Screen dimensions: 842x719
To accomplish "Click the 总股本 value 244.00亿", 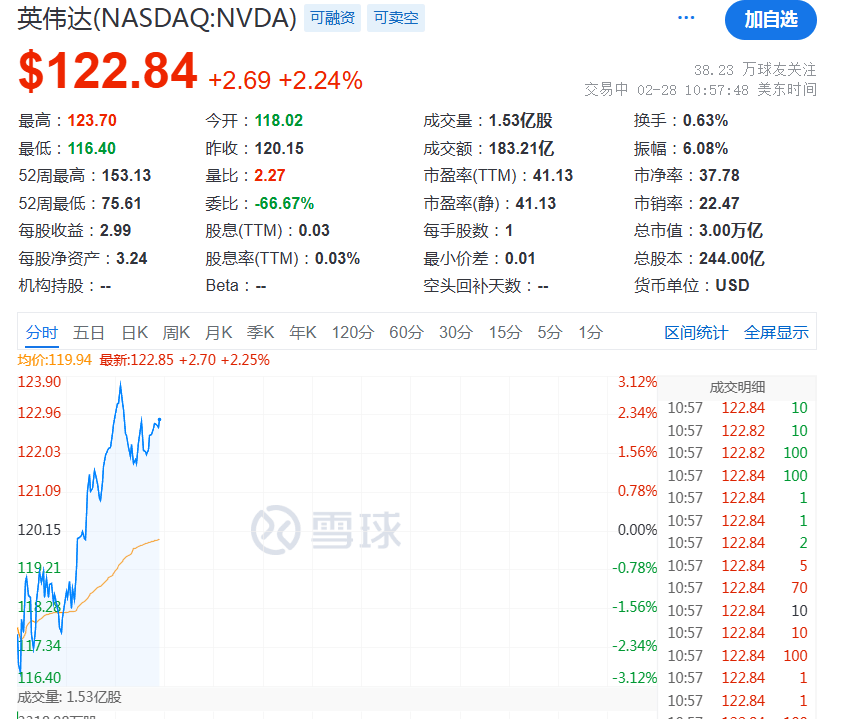I will tap(732, 258).
